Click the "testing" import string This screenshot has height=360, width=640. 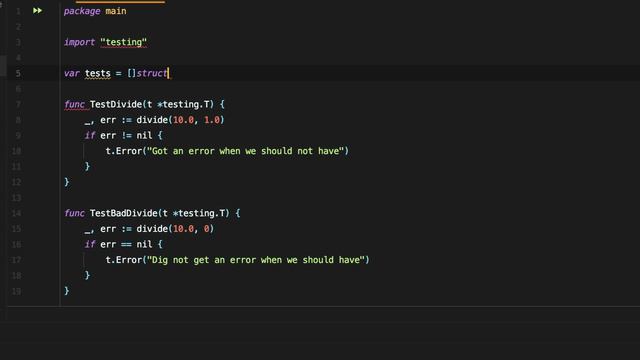(123, 42)
